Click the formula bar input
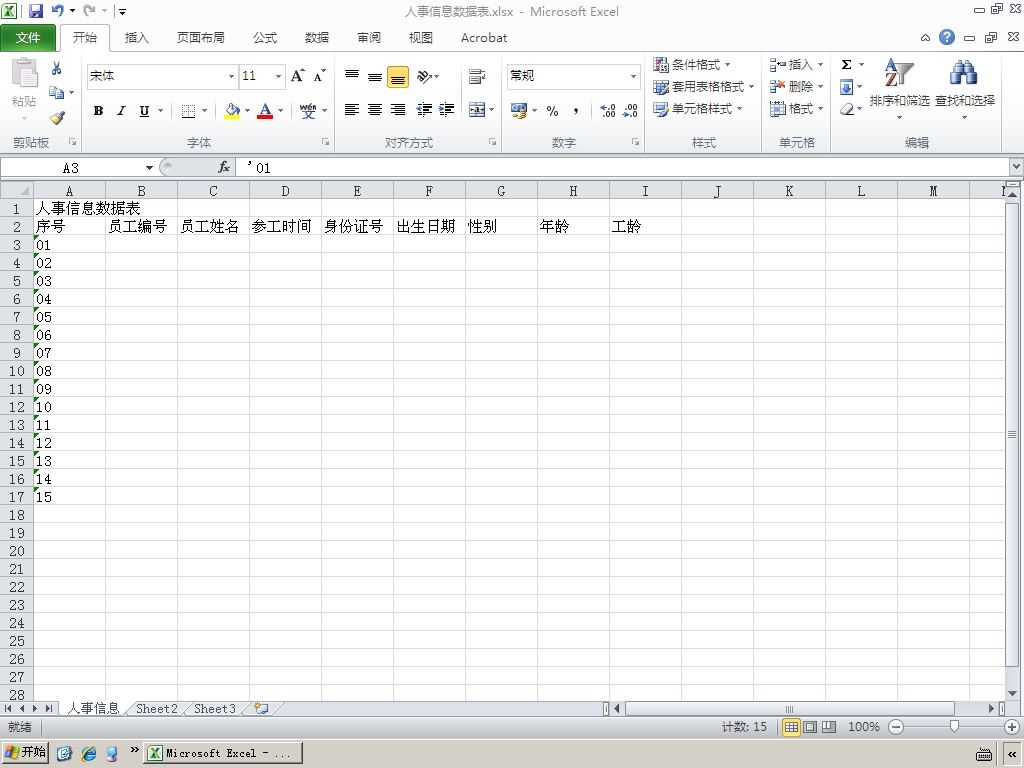Image resolution: width=1024 pixels, height=768 pixels. coord(623,168)
